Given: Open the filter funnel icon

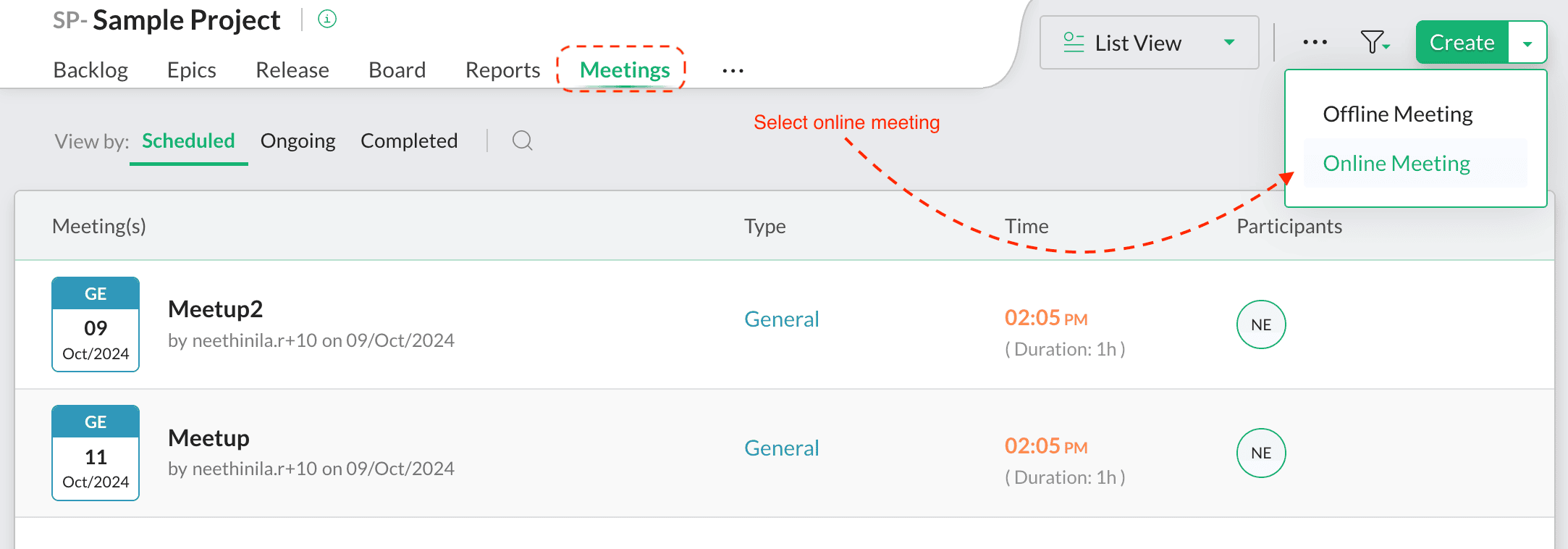Looking at the screenshot, I should tap(1375, 43).
